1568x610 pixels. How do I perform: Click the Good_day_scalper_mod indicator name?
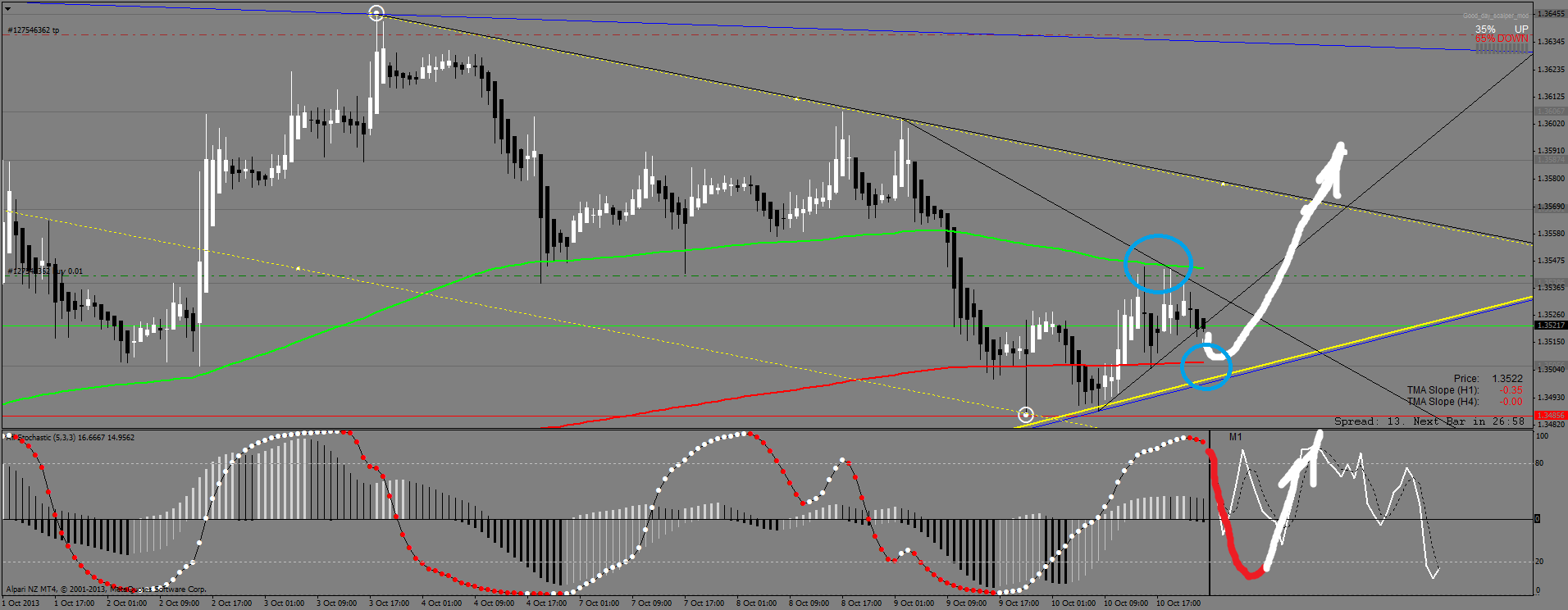pos(1496,16)
